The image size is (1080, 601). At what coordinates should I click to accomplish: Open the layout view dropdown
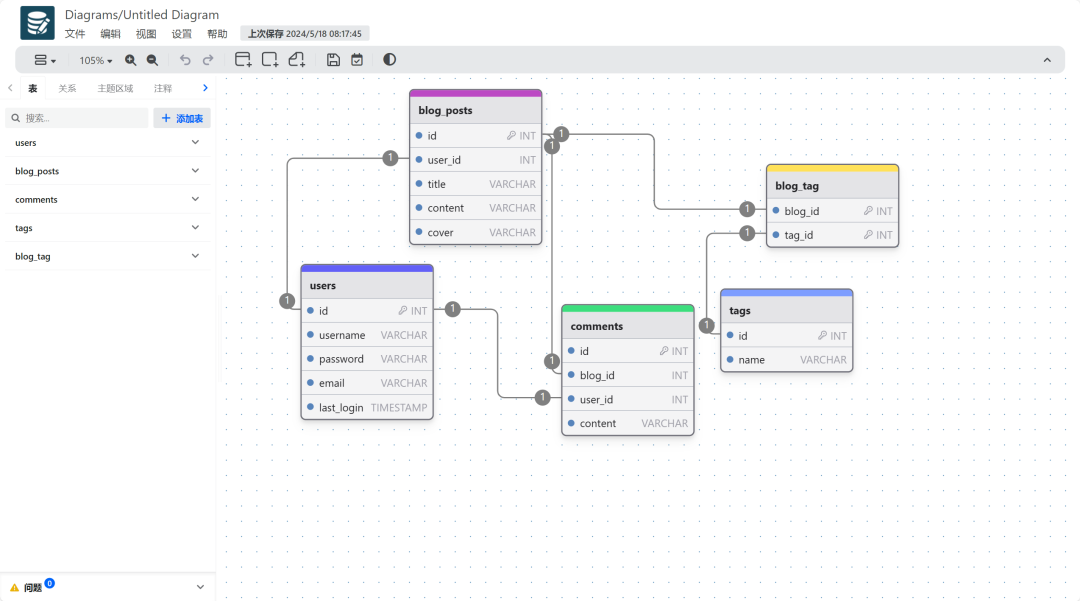coord(45,60)
